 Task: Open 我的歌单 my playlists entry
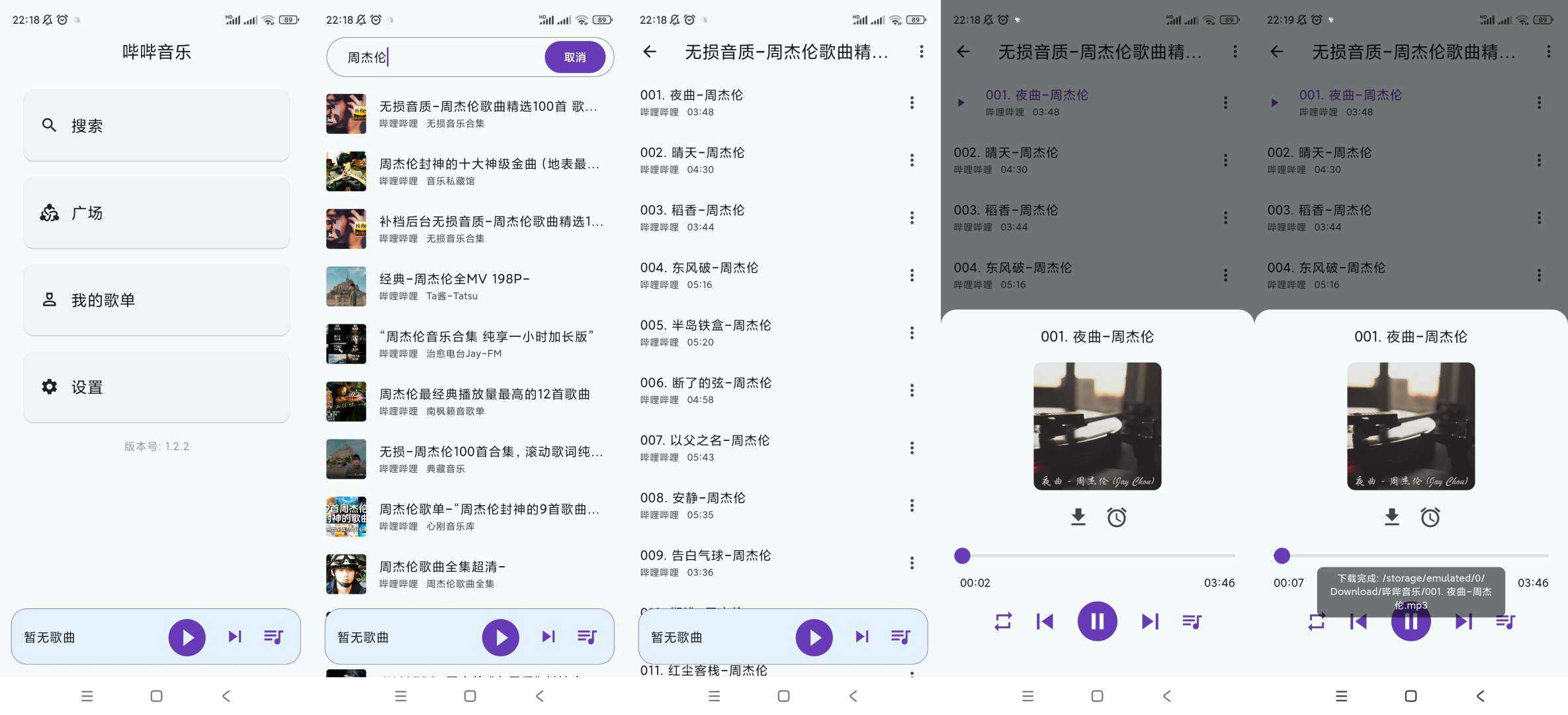(157, 300)
